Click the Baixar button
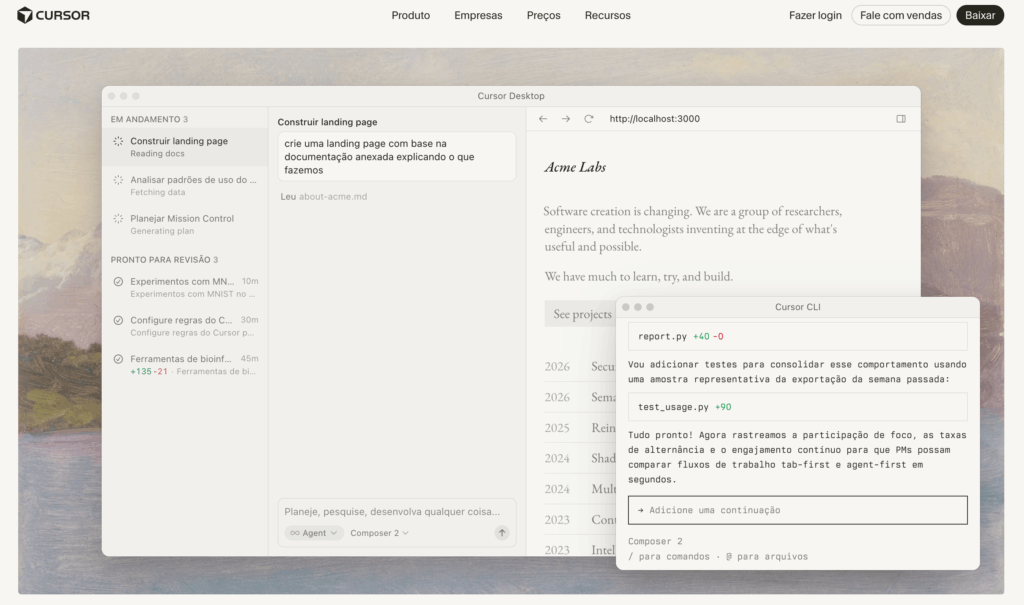This screenshot has height=605, width=1024. [x=980, y=15]
